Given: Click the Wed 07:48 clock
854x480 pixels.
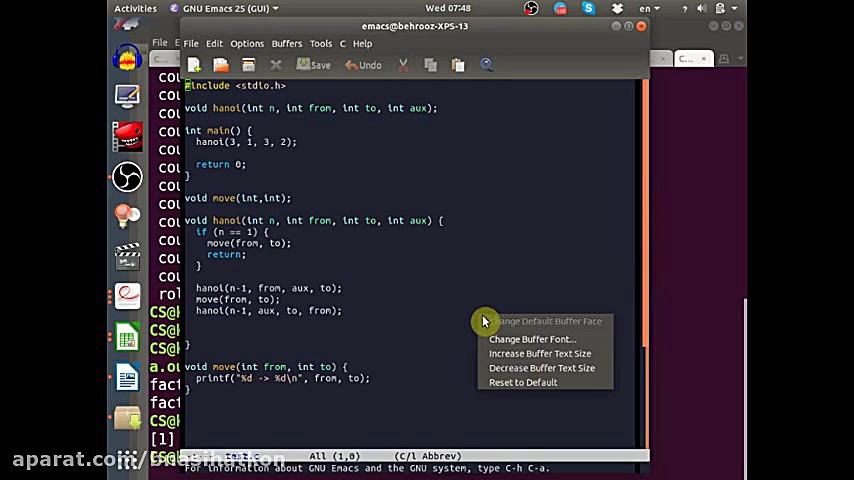Looking at the screenshot, I should click(448, 8).
